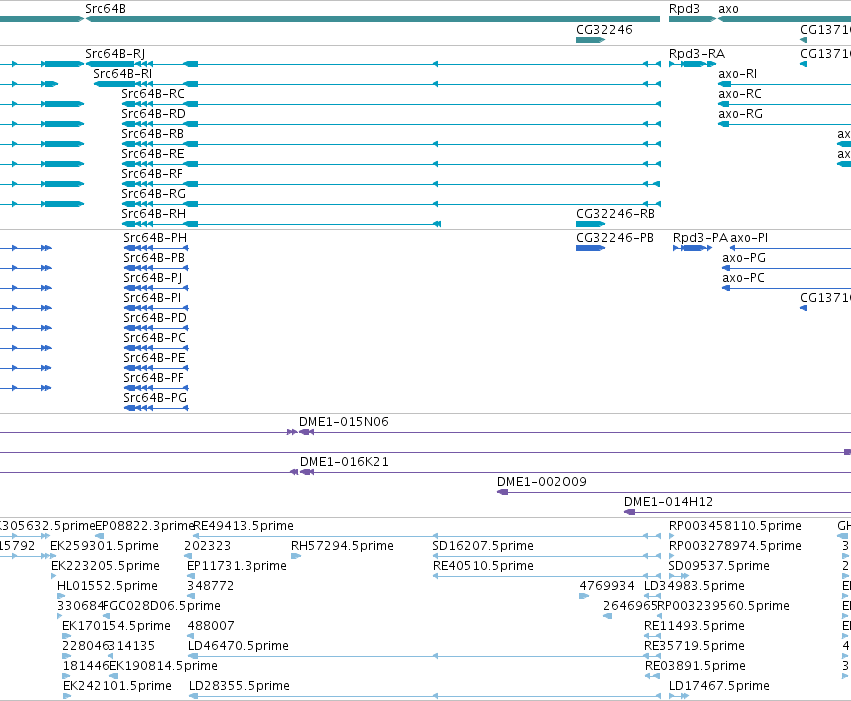The height and width of the screenshot is (701, 851).
Task: Click EST EK170154.5prime
Action: coord(66,636)
